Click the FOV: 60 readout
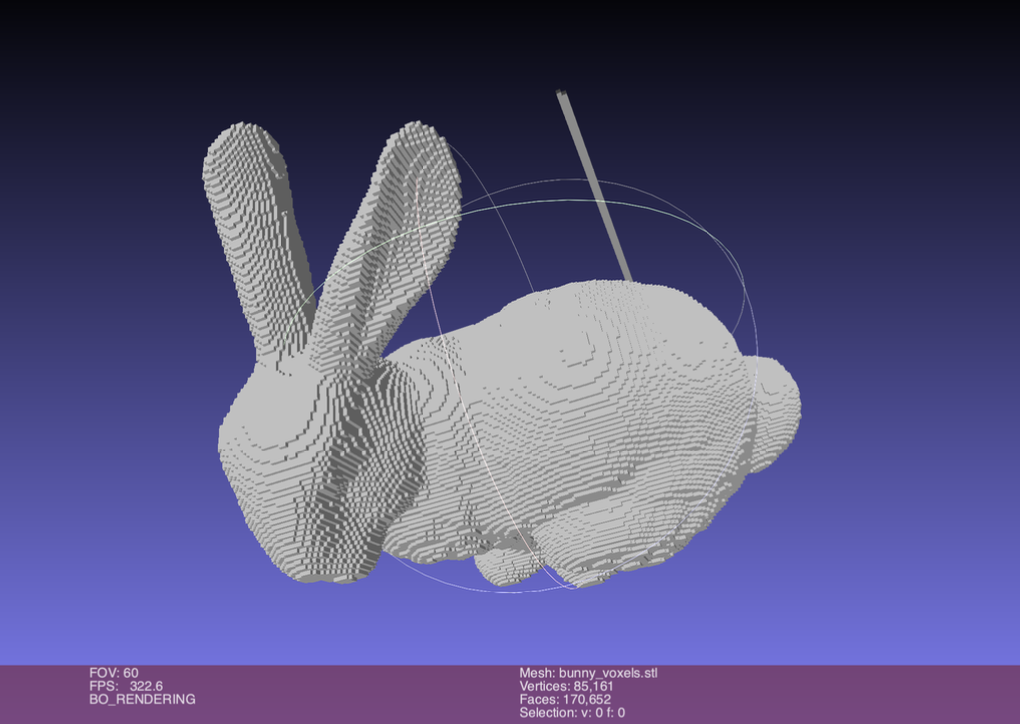This screenshot has width=1020, height=724. 114,673
